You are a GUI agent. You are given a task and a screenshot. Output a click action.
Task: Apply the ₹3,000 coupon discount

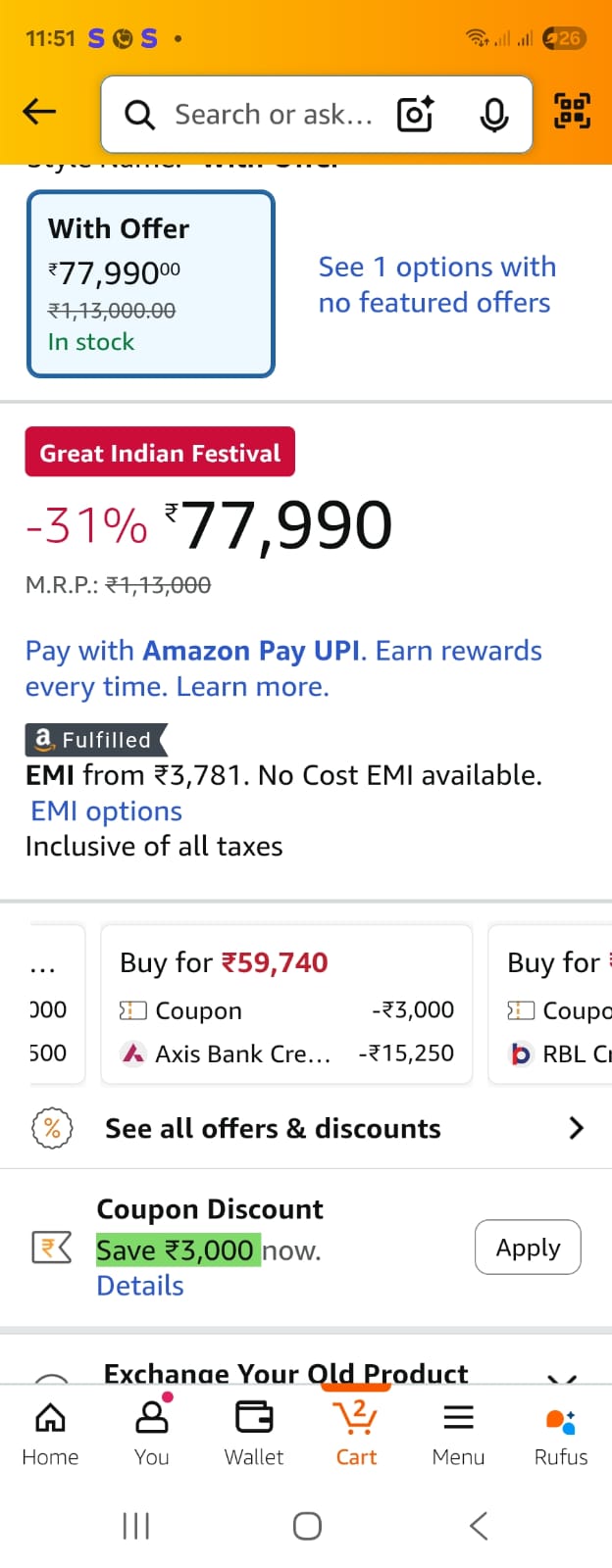[528, 1248]
